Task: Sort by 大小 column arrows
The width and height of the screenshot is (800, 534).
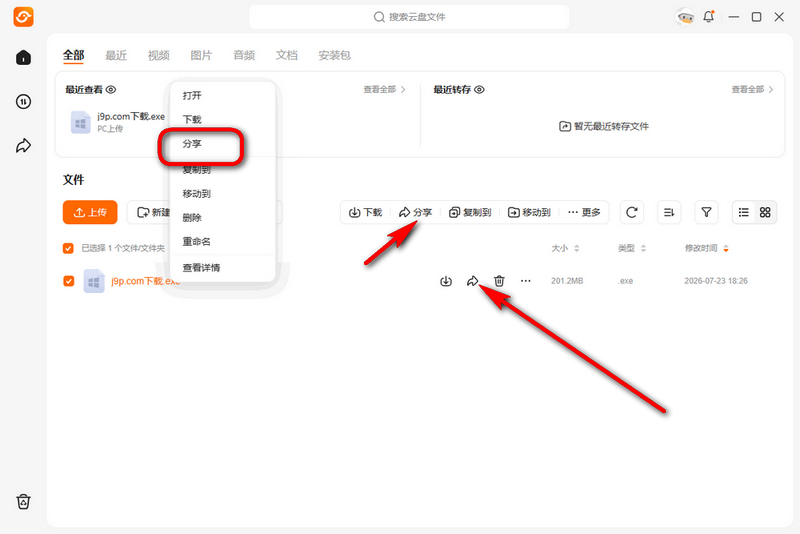Action: (577, 248)
